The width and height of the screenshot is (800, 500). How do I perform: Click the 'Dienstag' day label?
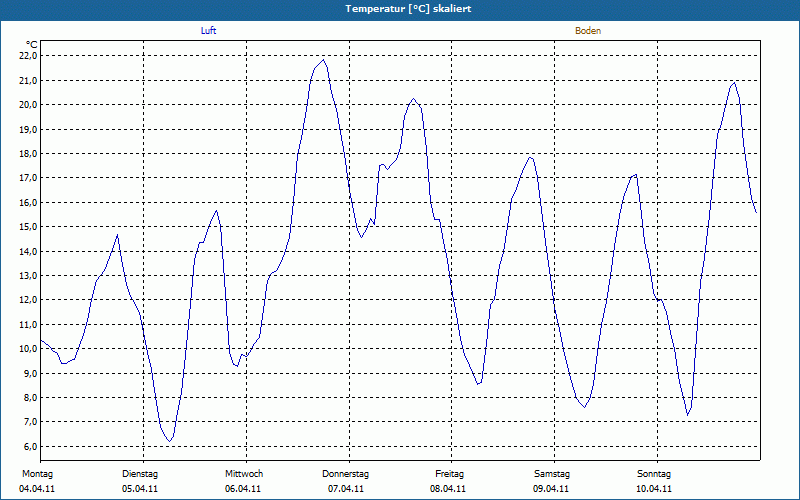[140, 474]
